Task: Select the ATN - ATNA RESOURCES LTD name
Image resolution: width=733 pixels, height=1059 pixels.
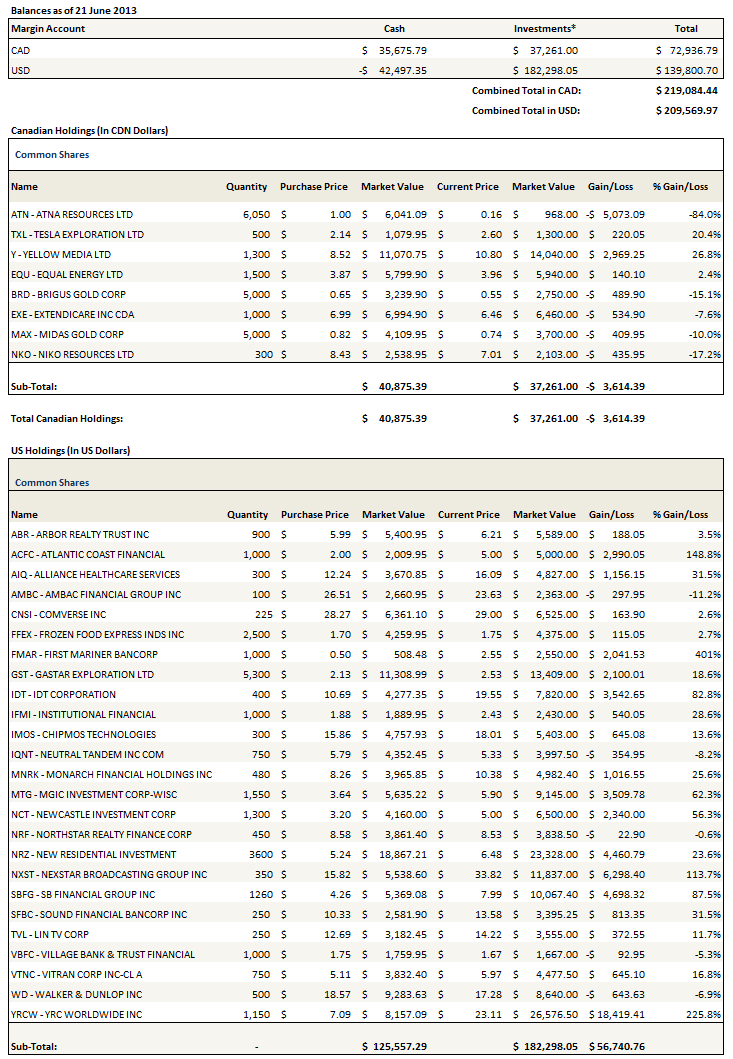Action: click(x=71, y=214)
